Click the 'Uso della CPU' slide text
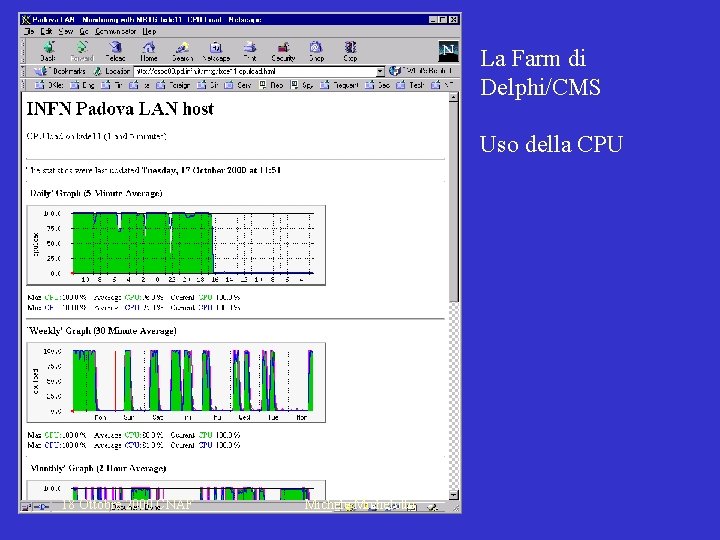Viewport: 720px width, 540px height. [551, 144]
